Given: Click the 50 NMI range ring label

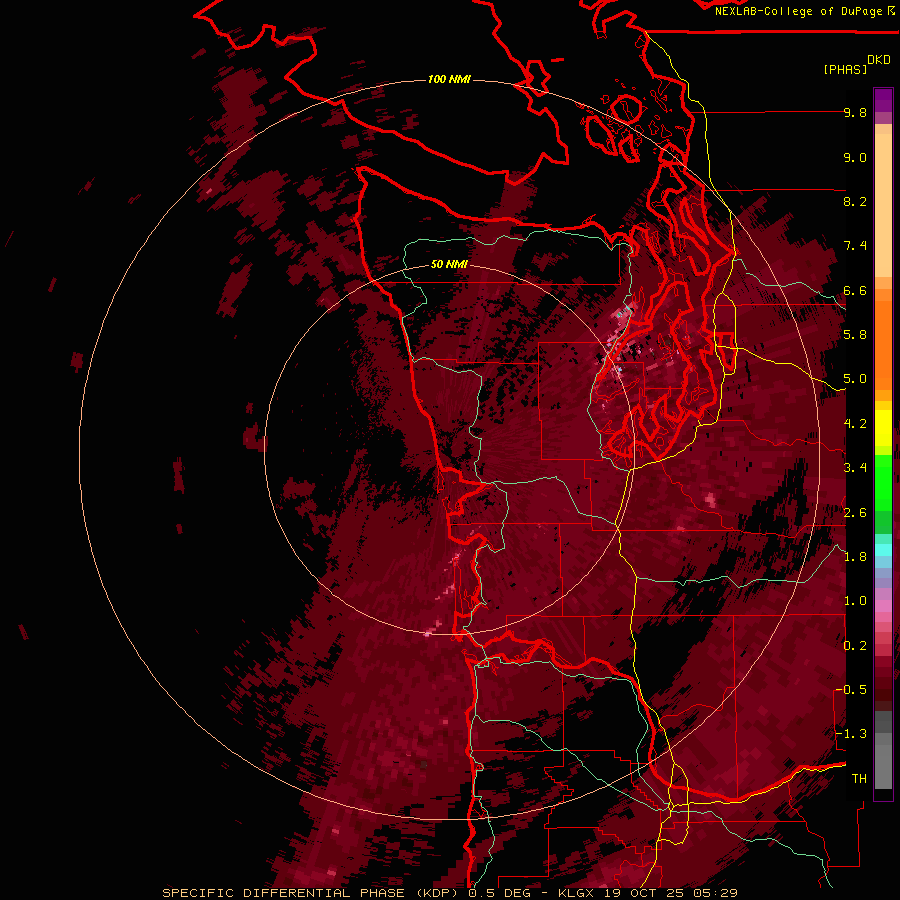Looking at the screenshot, I should 449,264.
